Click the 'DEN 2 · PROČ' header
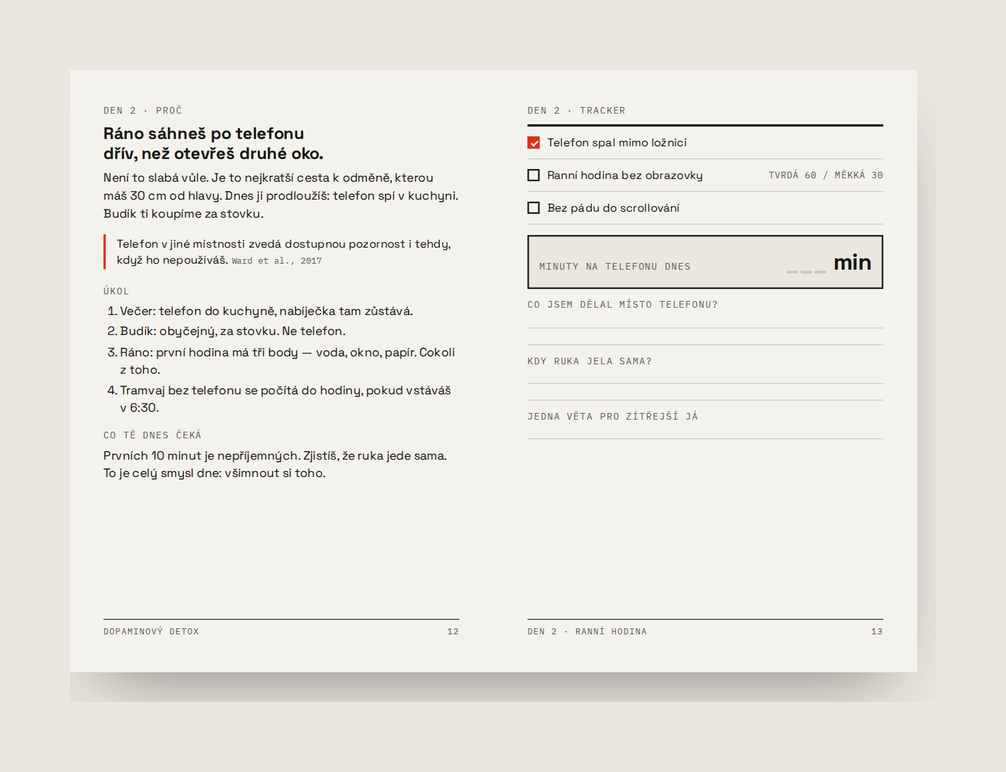This screenshot has height=772, width=1006. (x=142, y=111)
